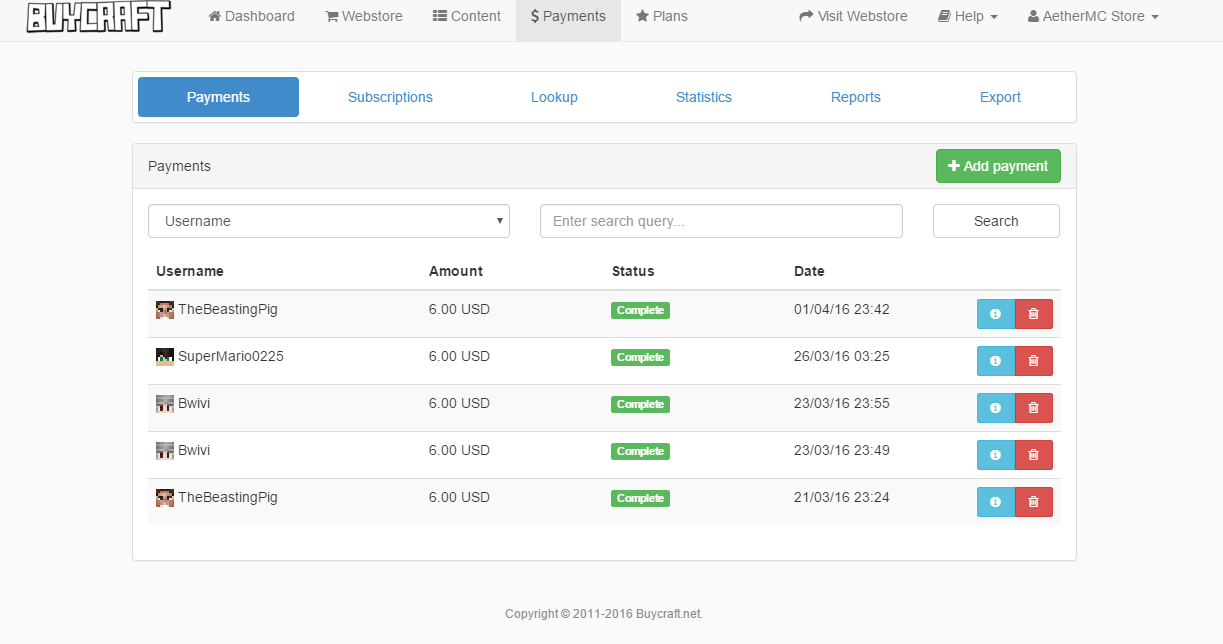Click the Add payment button
Screen dimensions: 1223x644
click(998, 166)
